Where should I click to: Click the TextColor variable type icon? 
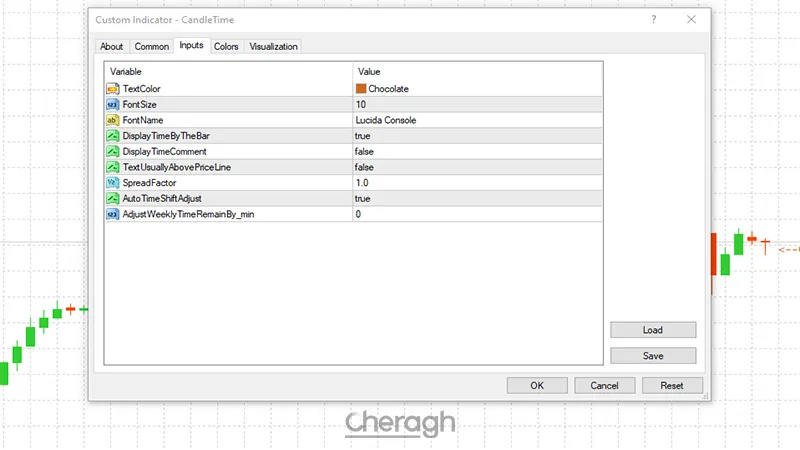click(x=113, y=88)
